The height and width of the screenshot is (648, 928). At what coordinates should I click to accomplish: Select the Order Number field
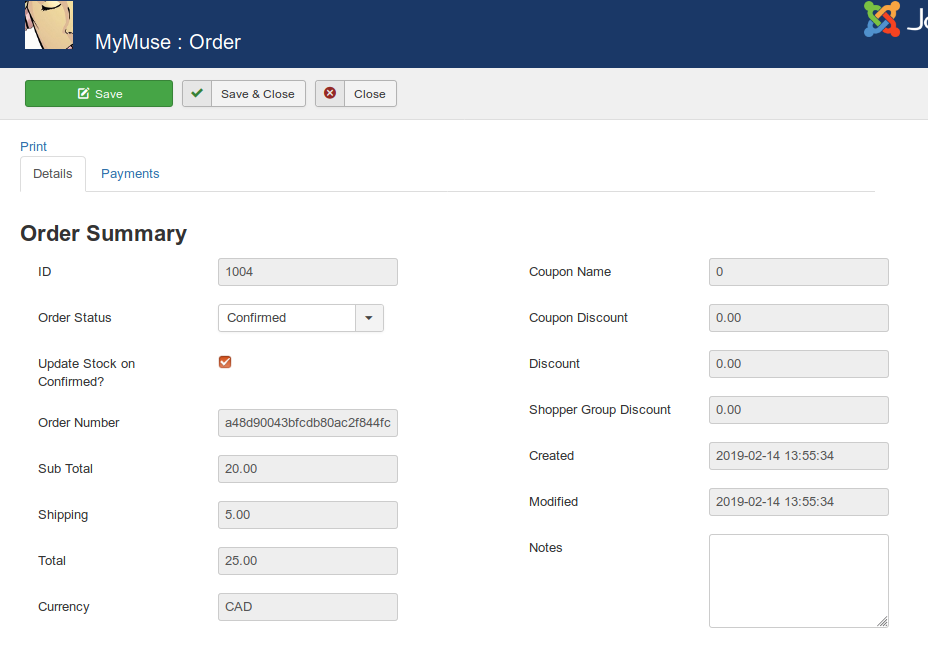point(307,422)
